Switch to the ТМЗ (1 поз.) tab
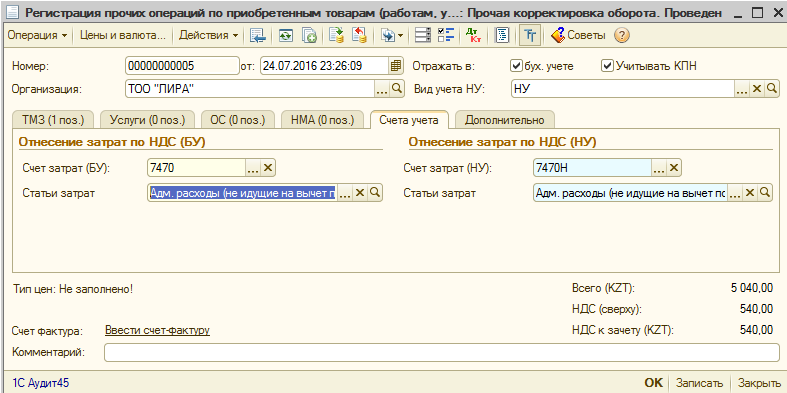This screenshot has height=393, width=787. tap(53, 120)
